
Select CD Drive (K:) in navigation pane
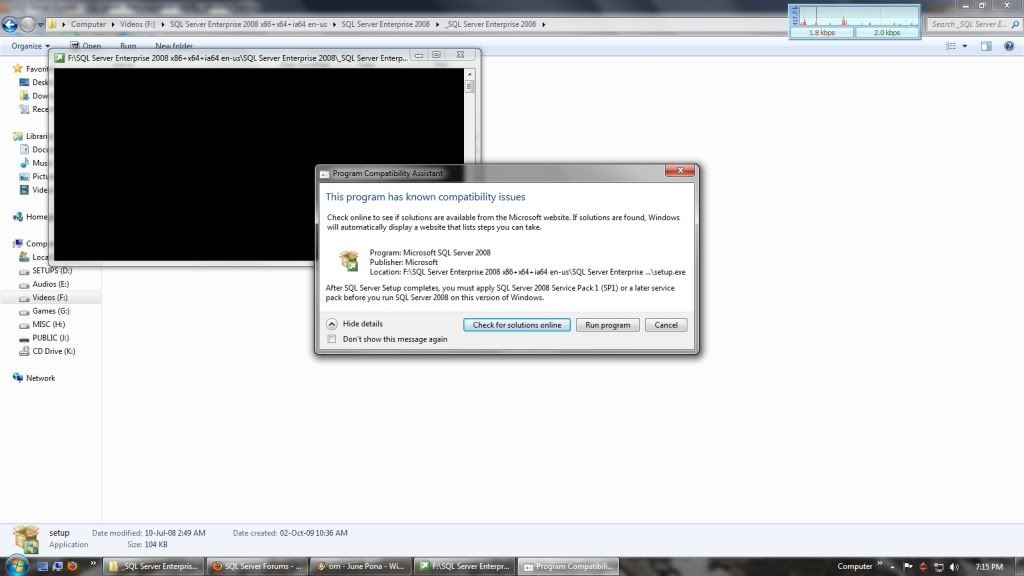(54, 351)
